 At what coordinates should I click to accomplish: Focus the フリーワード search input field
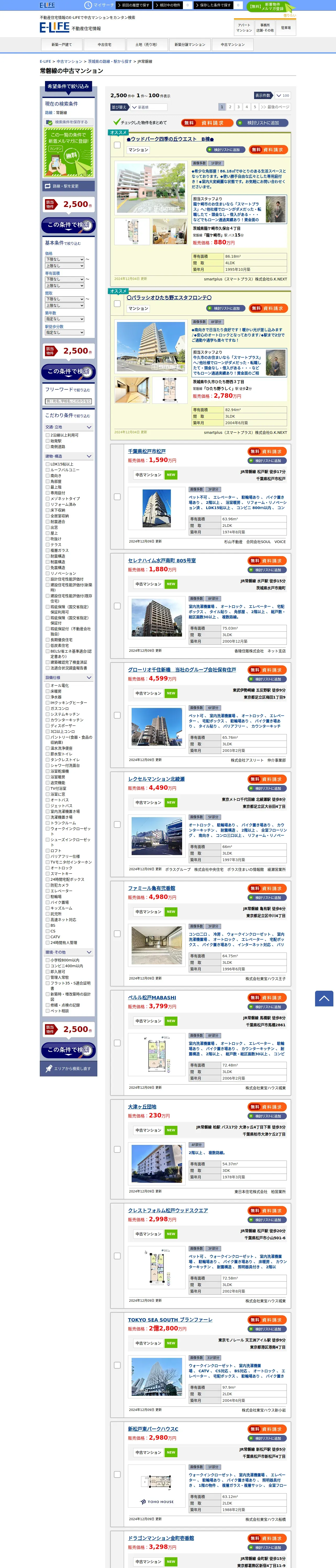click(68, 401)
